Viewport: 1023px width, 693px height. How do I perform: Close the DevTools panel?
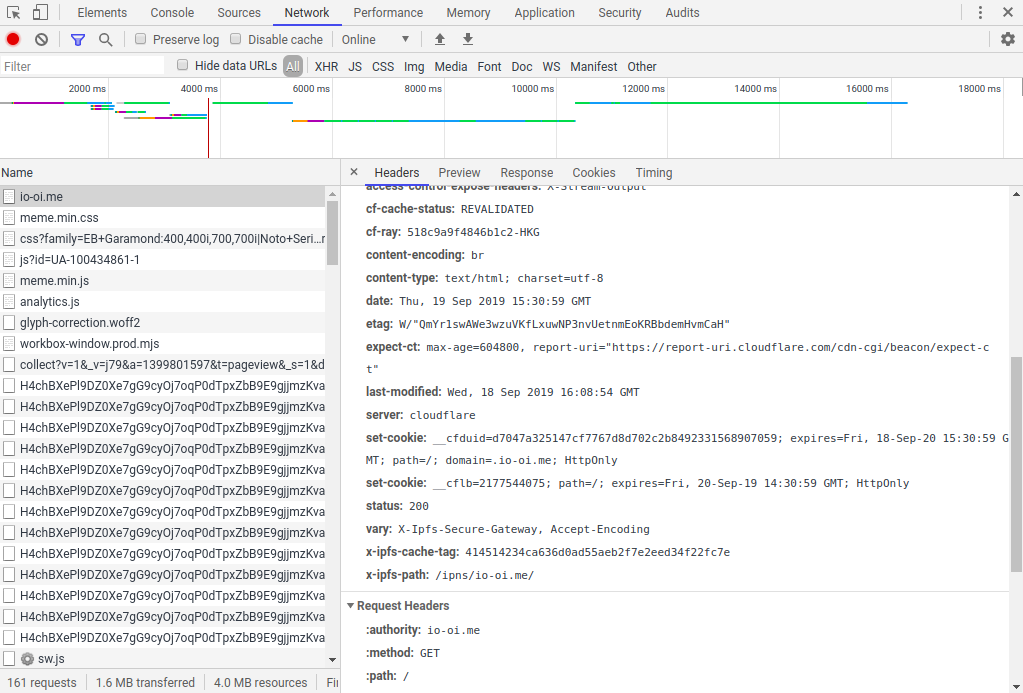[1007, 12]
